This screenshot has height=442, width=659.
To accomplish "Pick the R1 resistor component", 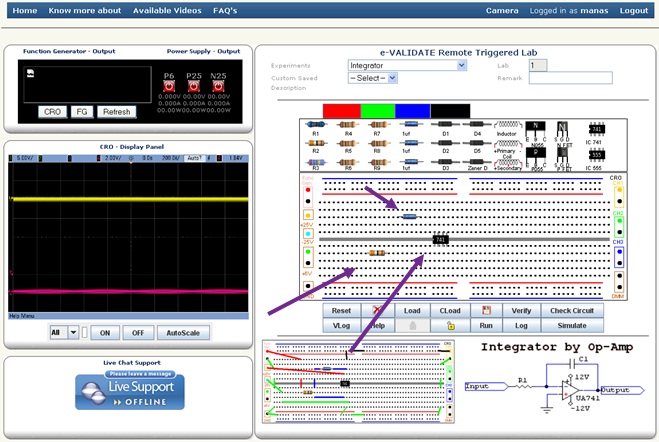I will (x=316, y=124).
